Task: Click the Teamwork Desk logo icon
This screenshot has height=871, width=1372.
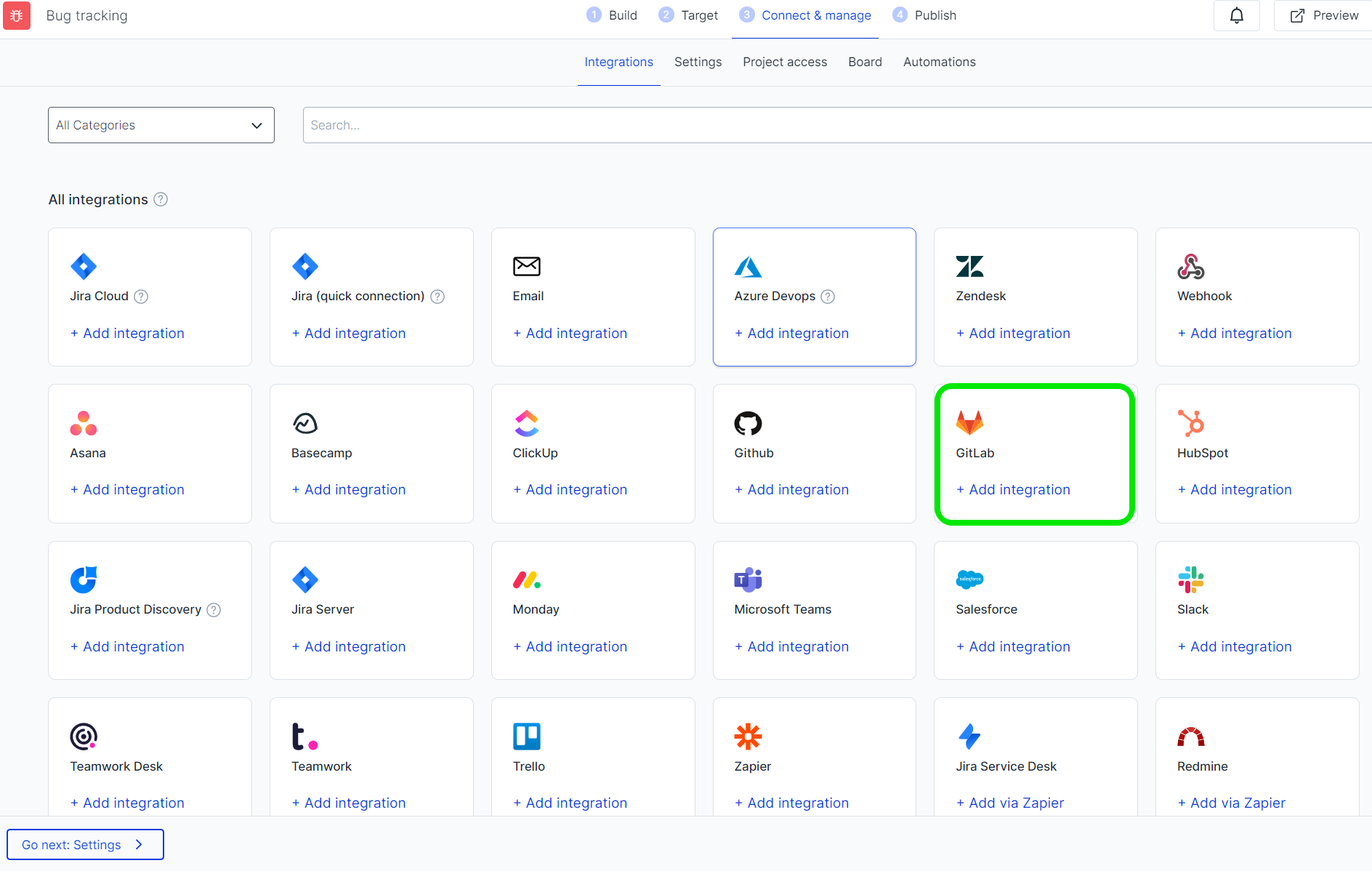Action: (84, 736)
